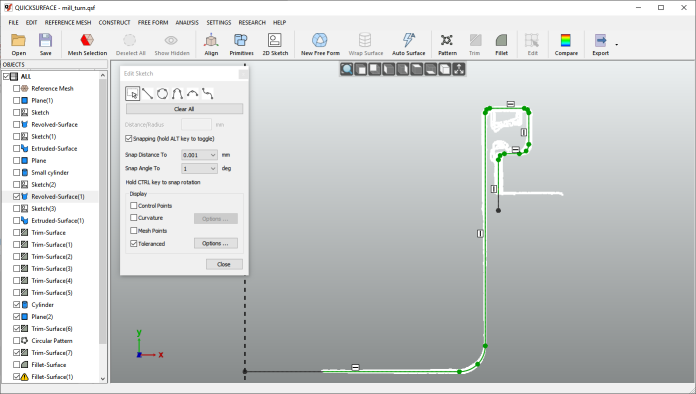
Task: Enable Curvature display
Action: [x=133, y=217]
